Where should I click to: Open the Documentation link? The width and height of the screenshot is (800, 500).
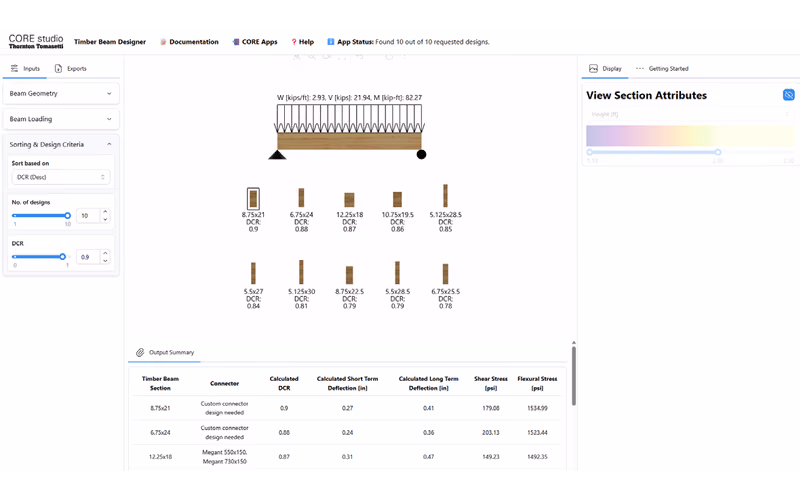tap(189, 42)
